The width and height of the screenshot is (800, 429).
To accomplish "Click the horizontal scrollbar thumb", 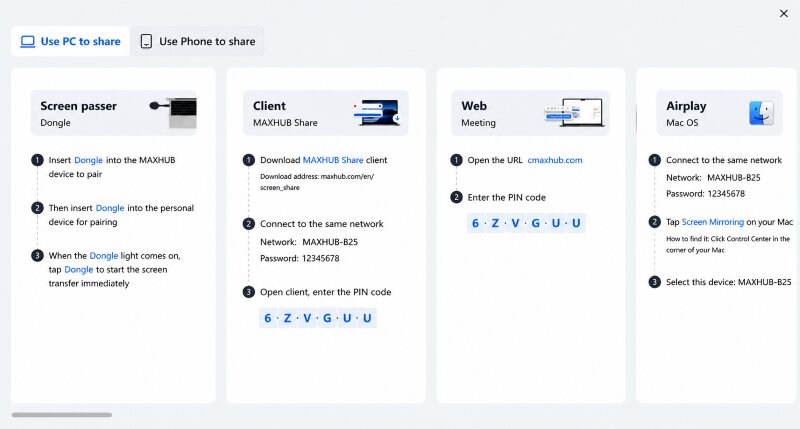I will (62, 415).
